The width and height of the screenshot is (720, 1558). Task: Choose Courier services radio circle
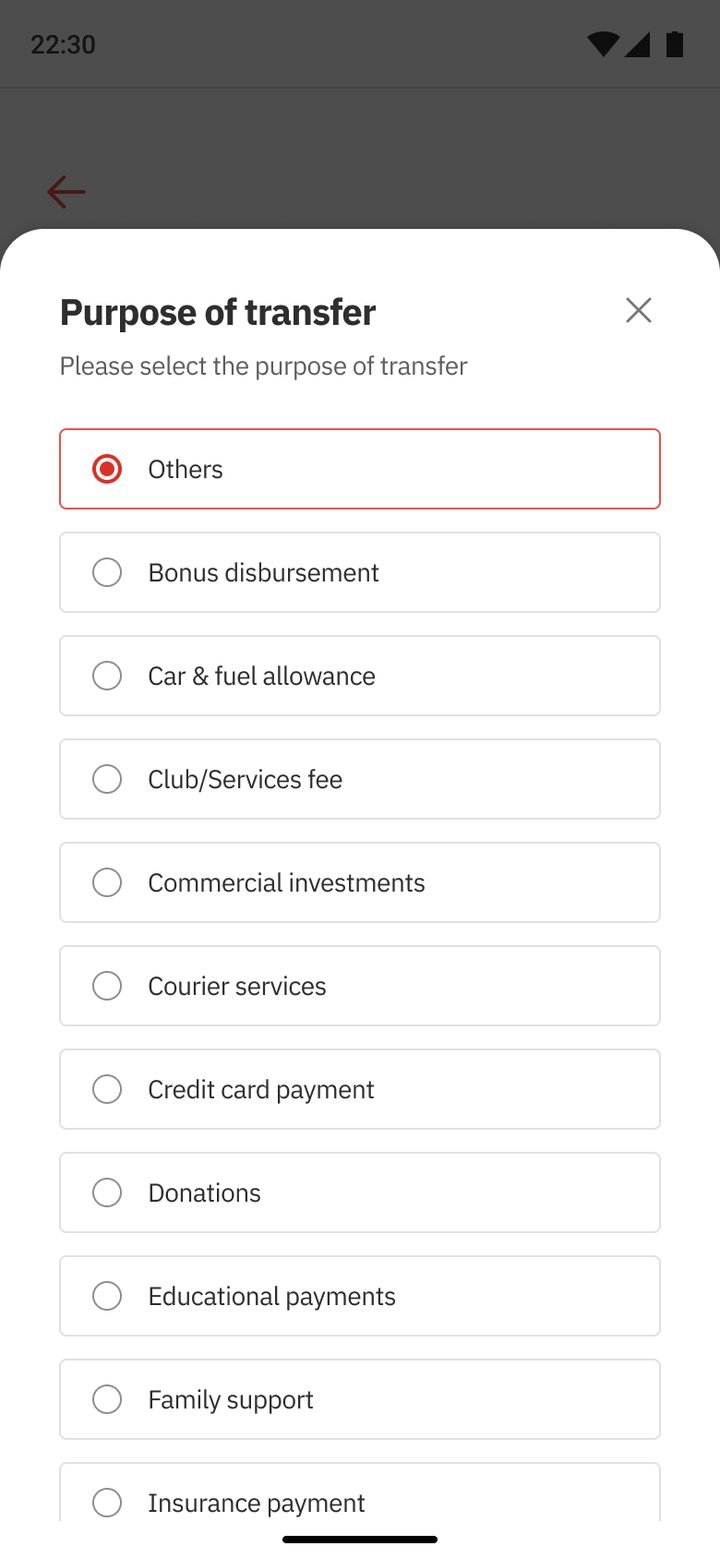[107, 986]
